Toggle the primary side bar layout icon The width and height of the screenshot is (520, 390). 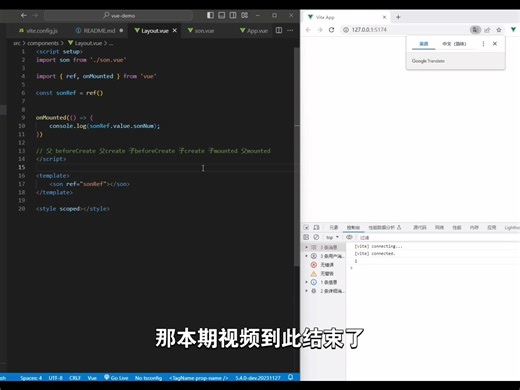click(210, 15)
